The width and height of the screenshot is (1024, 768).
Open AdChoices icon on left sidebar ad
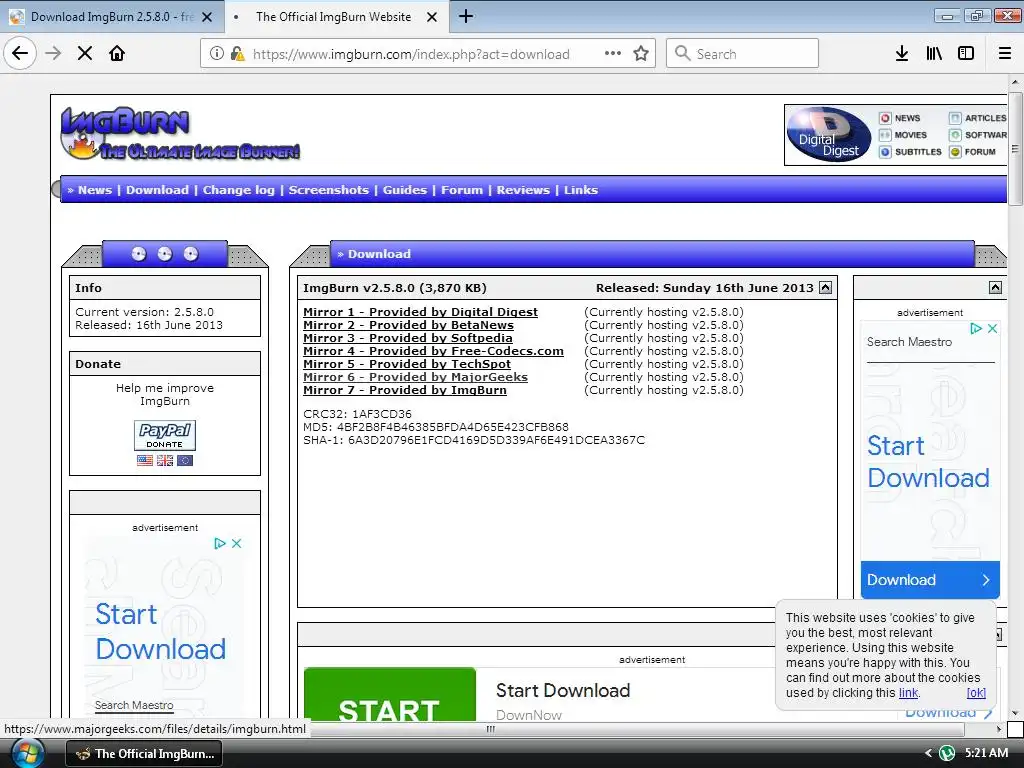pyautogui.click(x=219, y=543)
